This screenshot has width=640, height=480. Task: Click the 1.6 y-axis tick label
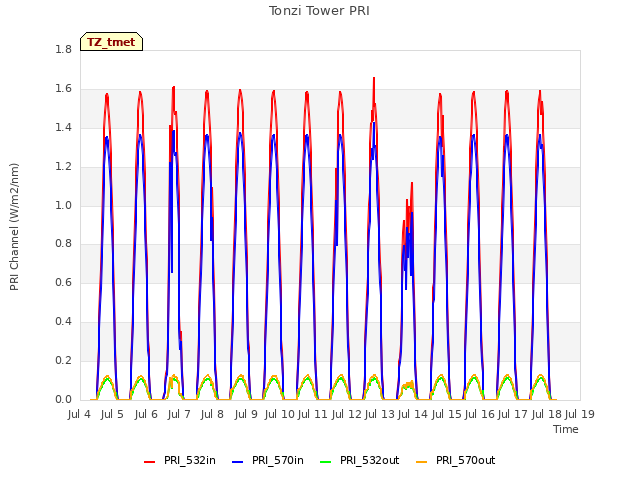tap(64, 89)
